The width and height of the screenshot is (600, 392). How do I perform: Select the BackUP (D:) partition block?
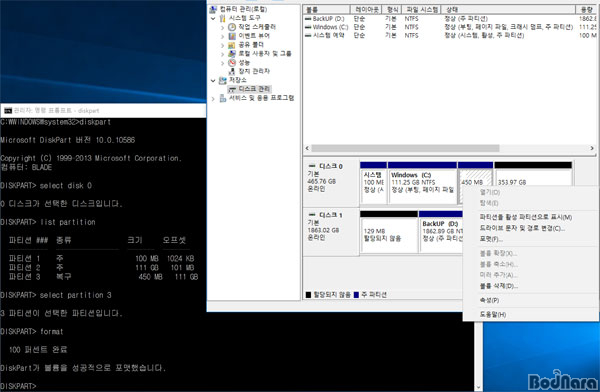point(441,232)
